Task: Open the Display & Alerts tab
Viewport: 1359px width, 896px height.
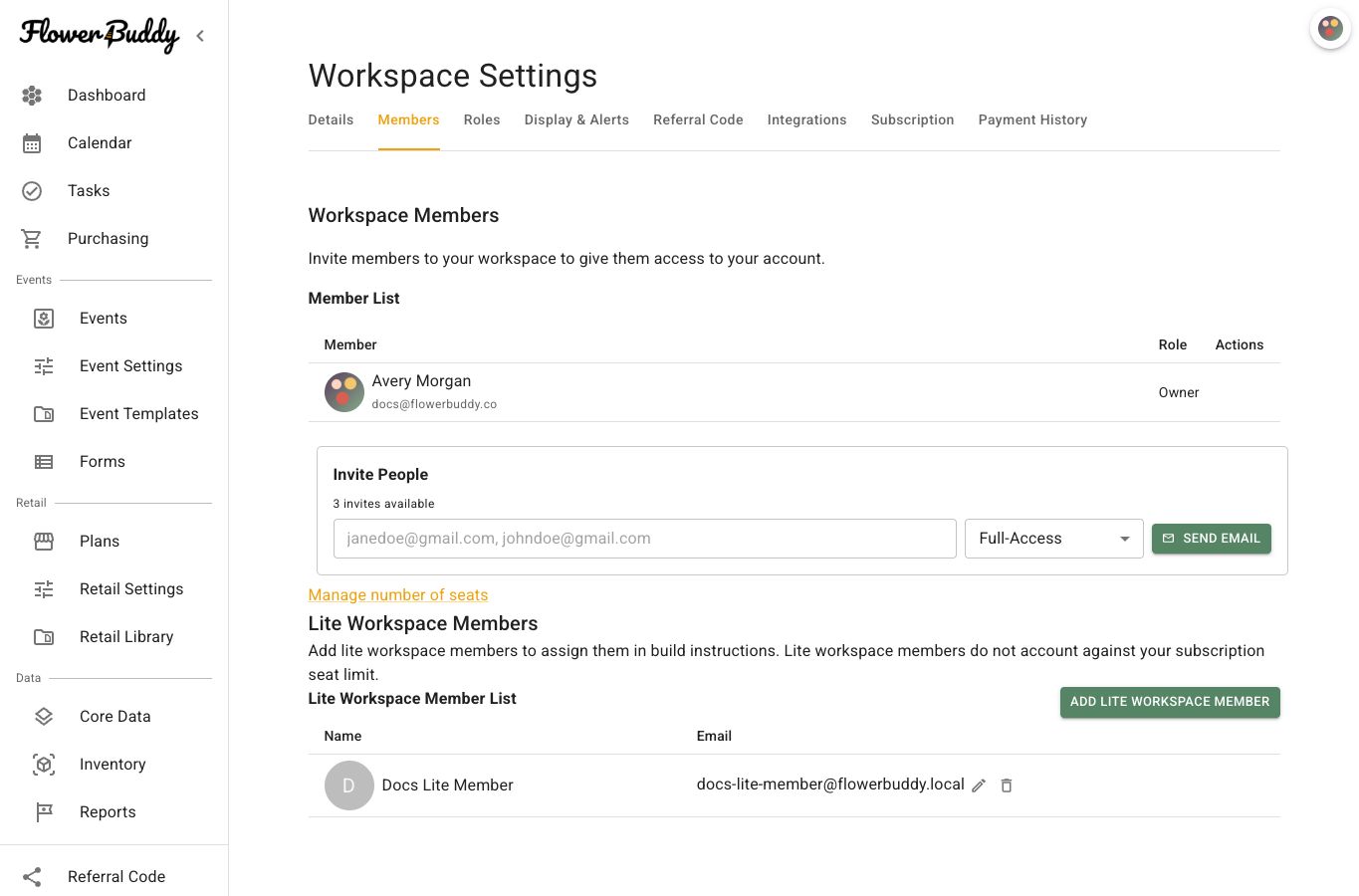Action: 576,119
